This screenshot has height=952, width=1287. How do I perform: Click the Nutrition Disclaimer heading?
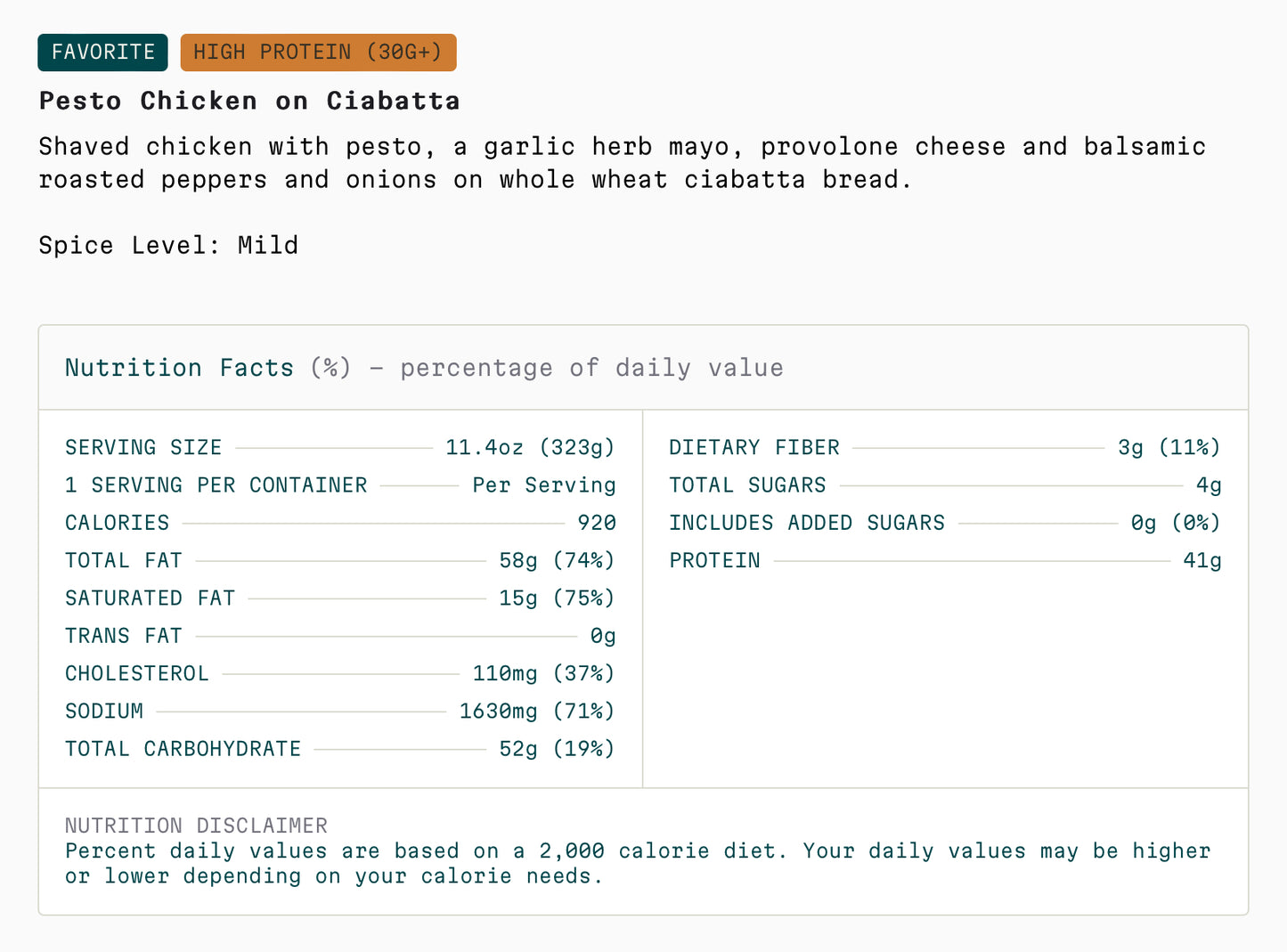[196, 826]
